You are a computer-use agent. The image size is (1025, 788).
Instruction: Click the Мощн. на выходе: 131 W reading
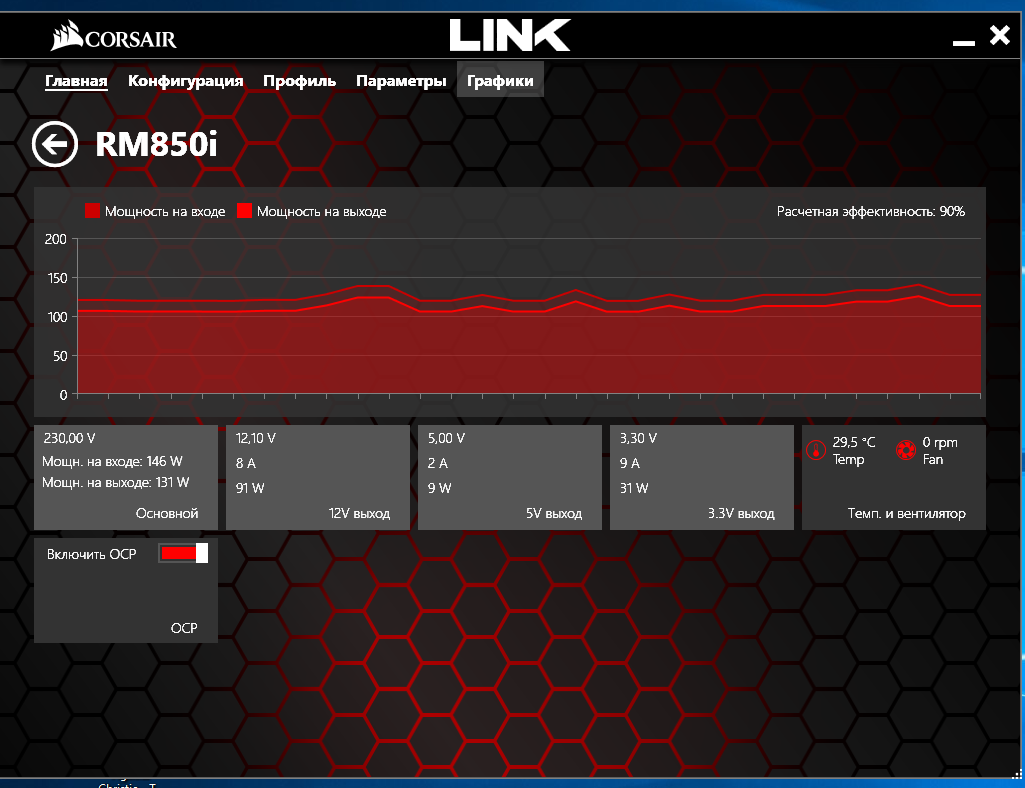coord(116,482)
